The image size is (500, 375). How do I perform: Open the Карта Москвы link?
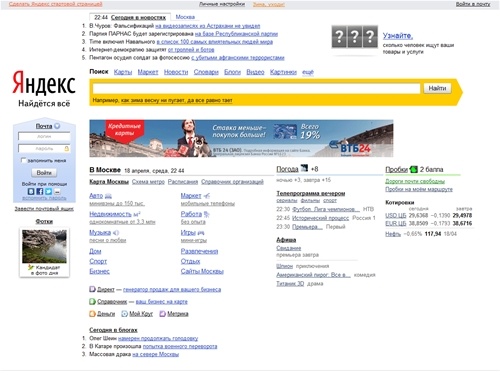(x=109, y=182)
